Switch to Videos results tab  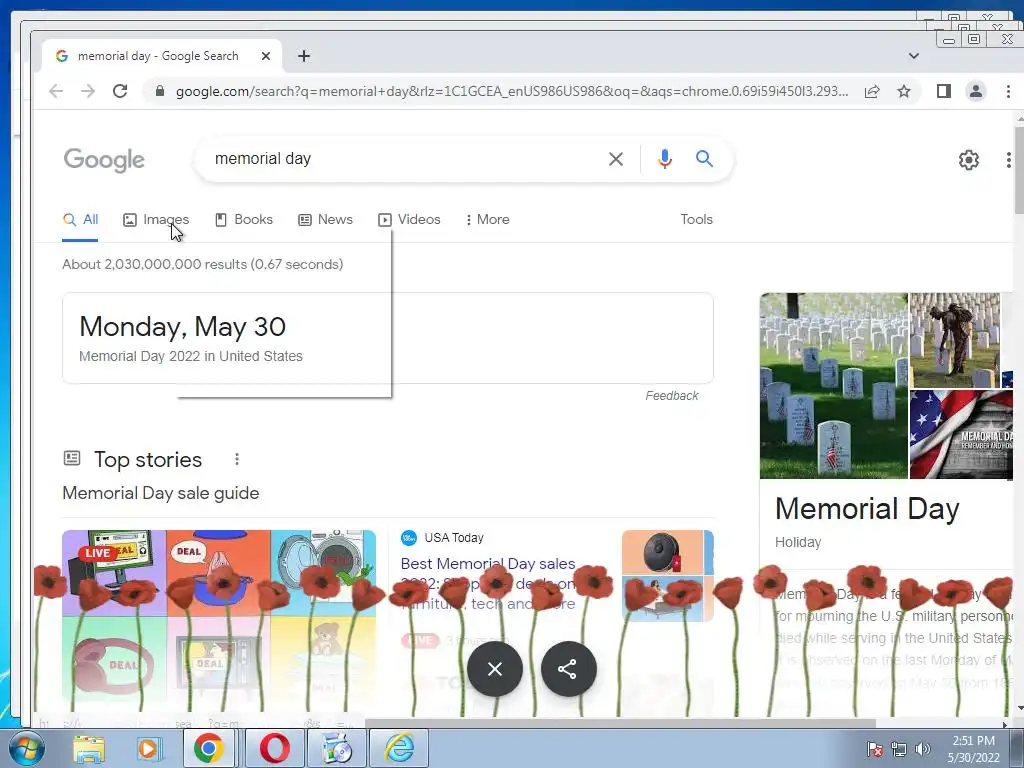point(409,219)
